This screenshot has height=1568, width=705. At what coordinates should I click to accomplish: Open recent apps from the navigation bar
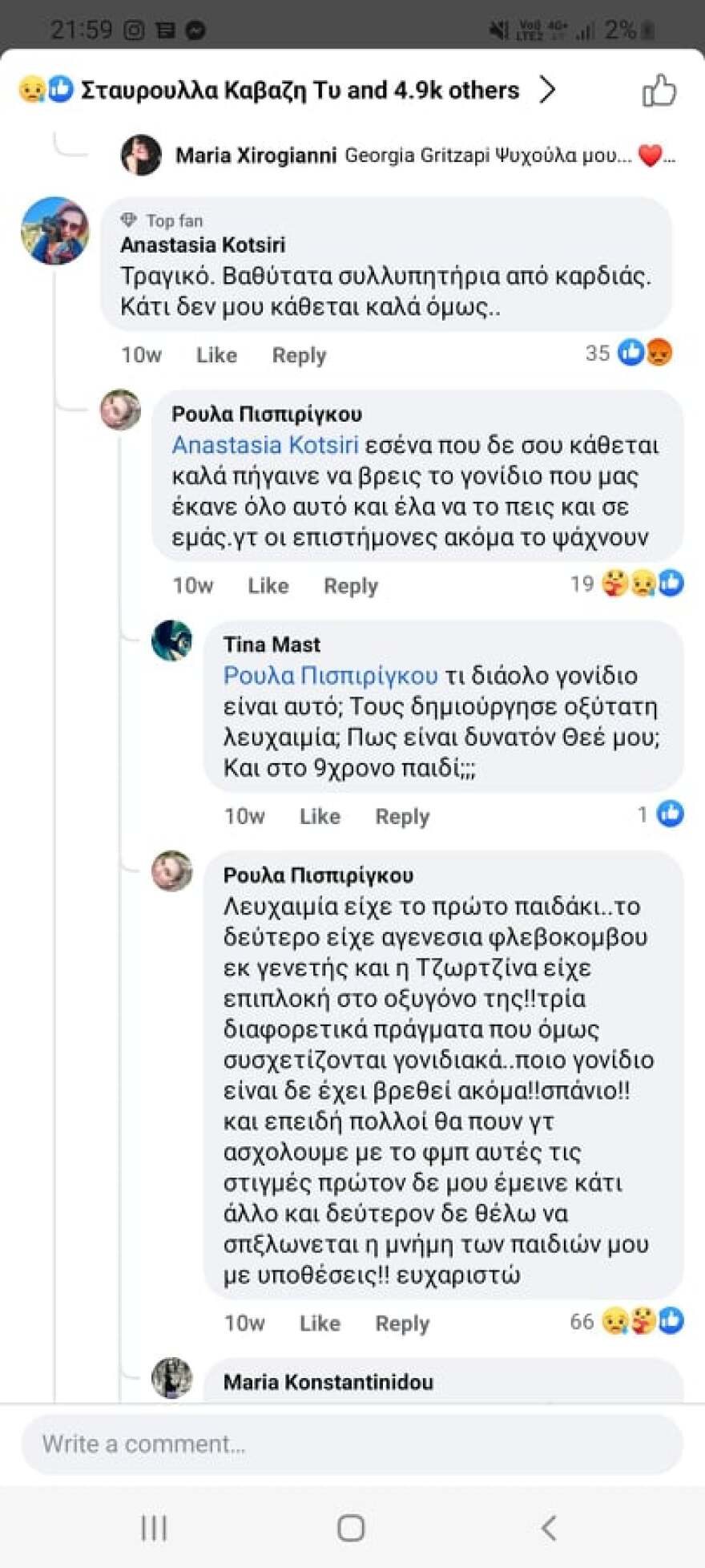tap(154, 1528)
